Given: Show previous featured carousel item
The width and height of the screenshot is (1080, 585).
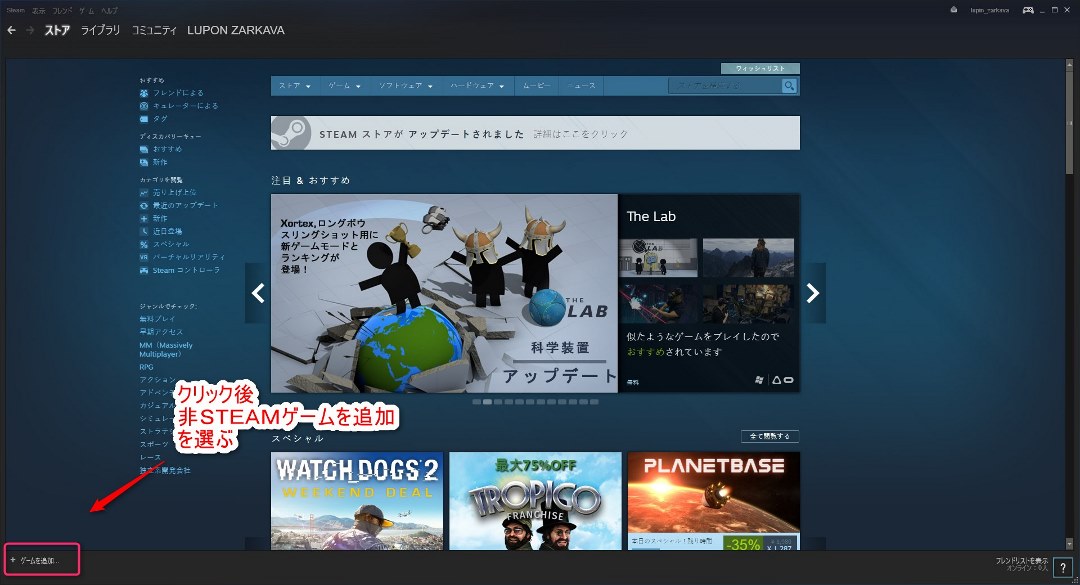Looking at the screenshot, I should 258,293.
